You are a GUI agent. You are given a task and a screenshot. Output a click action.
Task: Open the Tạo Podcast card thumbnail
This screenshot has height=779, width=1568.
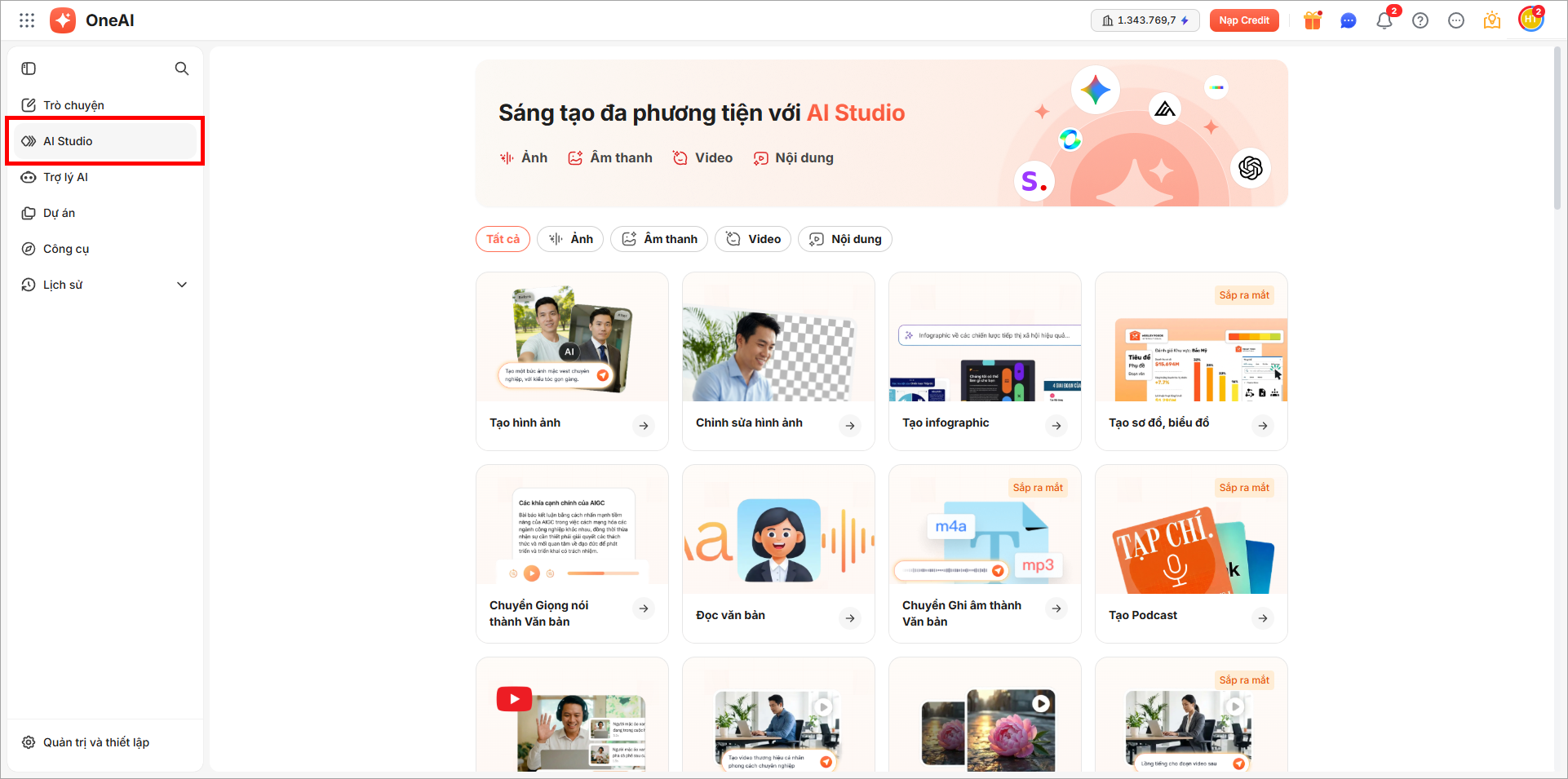click(x=1191, y=529)
